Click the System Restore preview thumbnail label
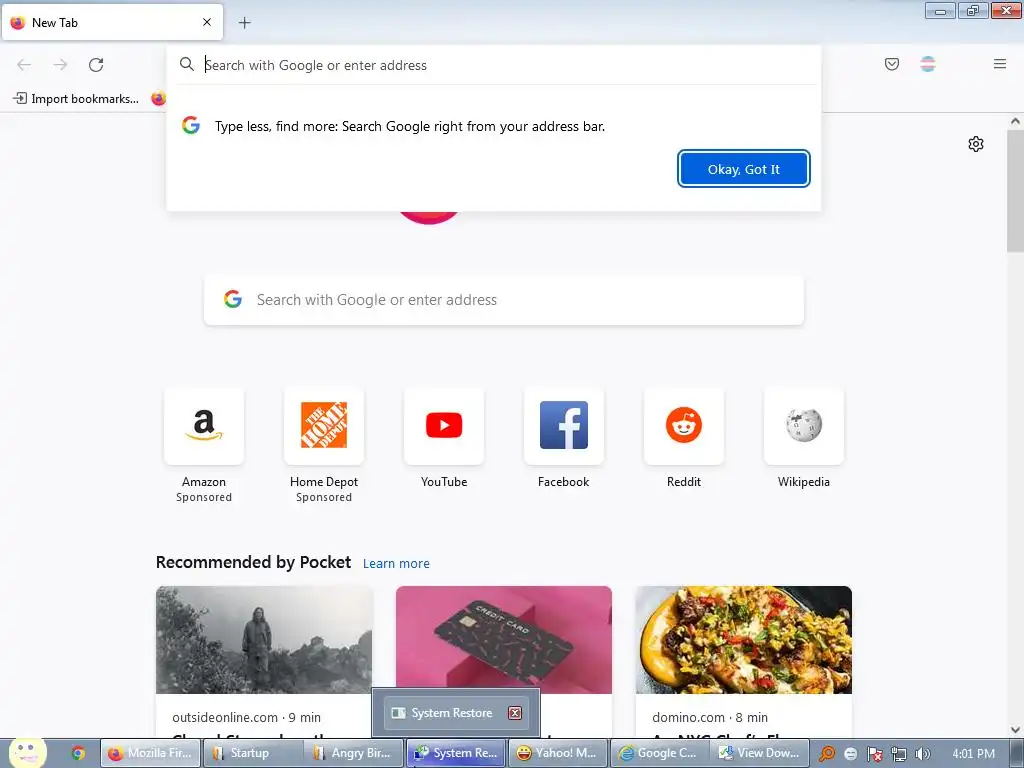Screen dimensions: 1024x768 [x=451, y=713]
